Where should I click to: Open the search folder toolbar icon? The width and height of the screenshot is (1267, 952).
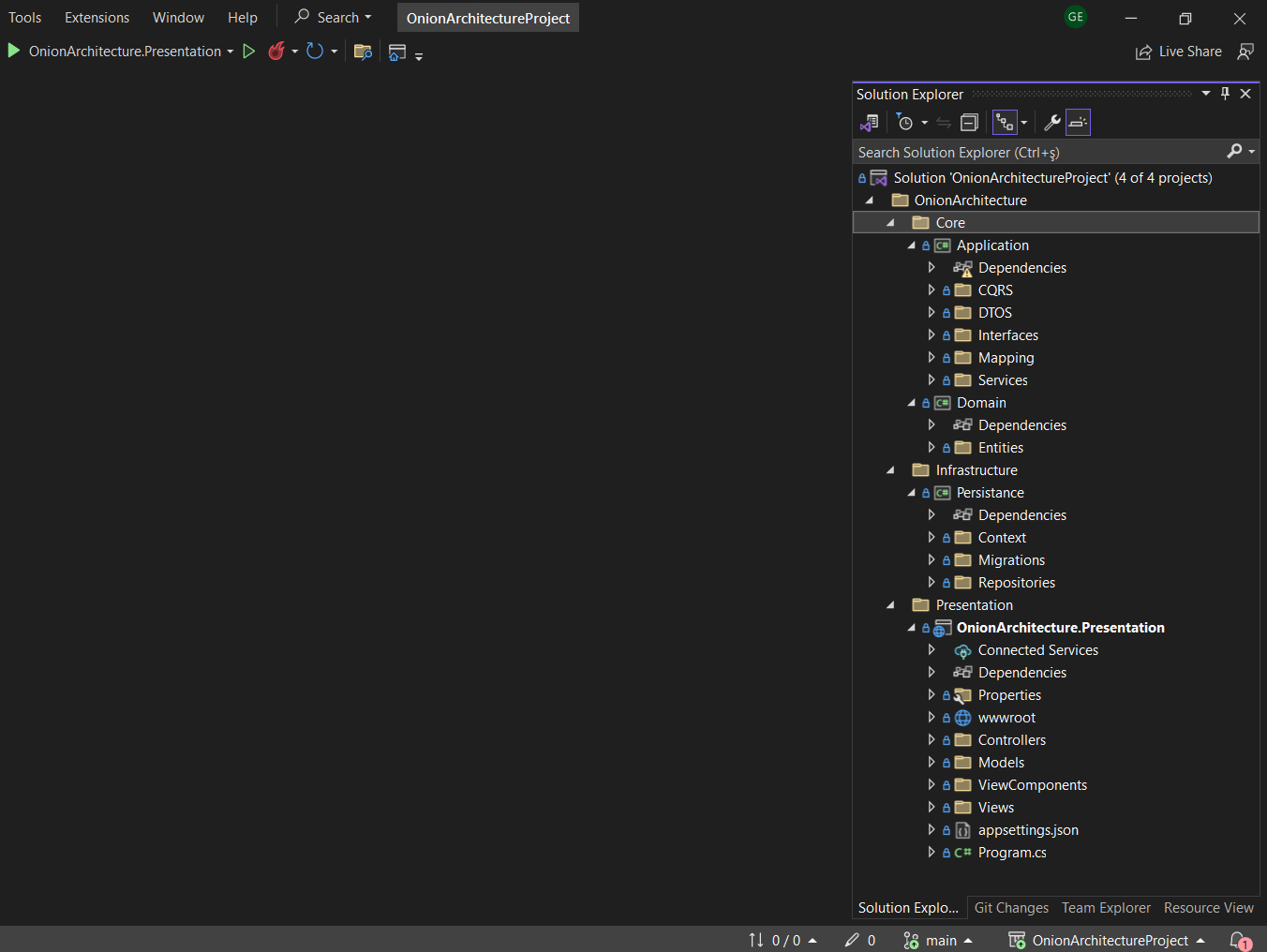pyautogui.click(x=364, y=52)
